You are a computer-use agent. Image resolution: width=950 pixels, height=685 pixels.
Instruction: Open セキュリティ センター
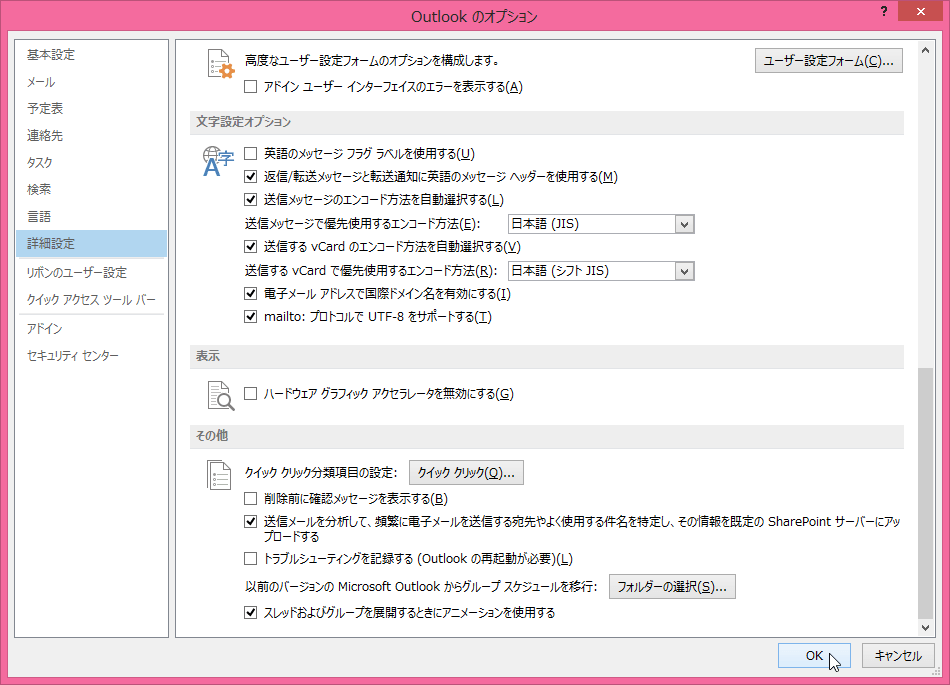click(91, 356)
